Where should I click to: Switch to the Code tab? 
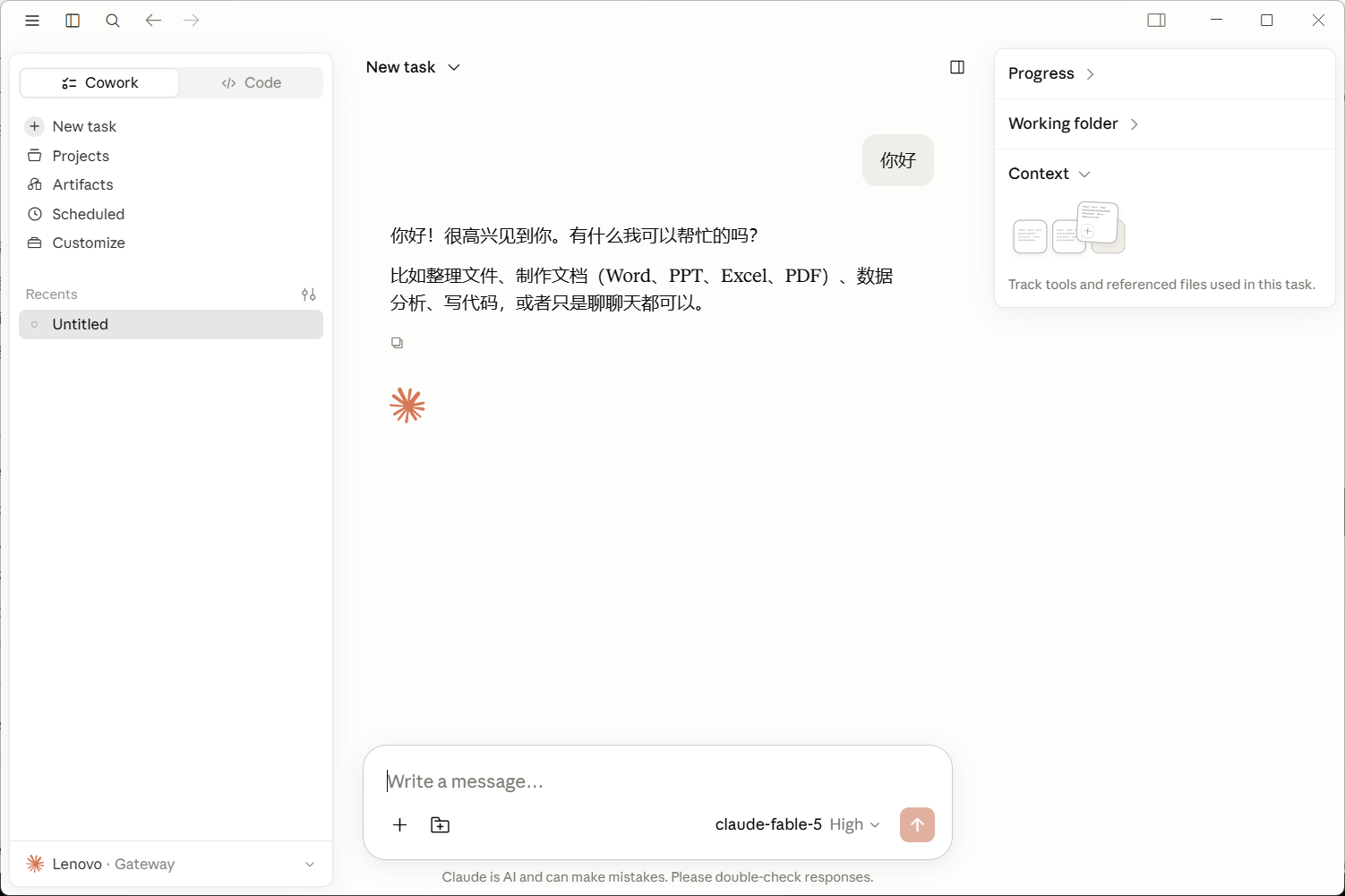tap(251, 82)
